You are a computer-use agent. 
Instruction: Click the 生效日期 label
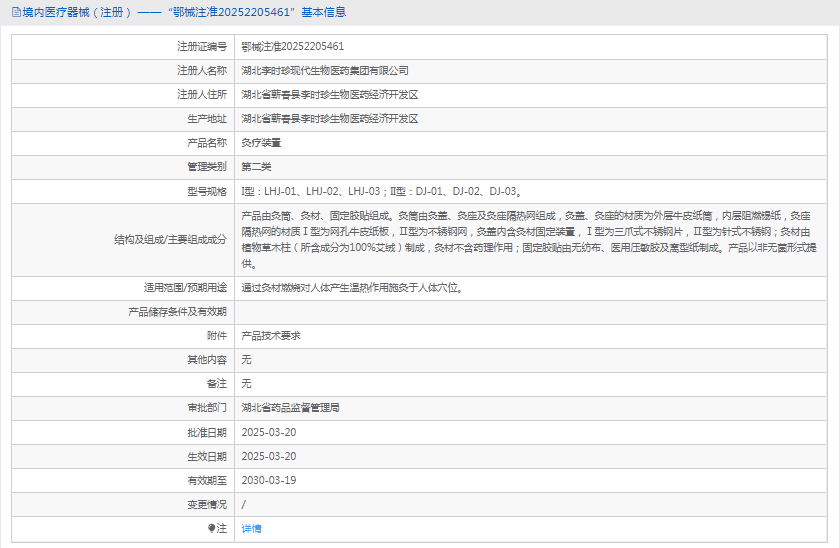pos(207,456)
